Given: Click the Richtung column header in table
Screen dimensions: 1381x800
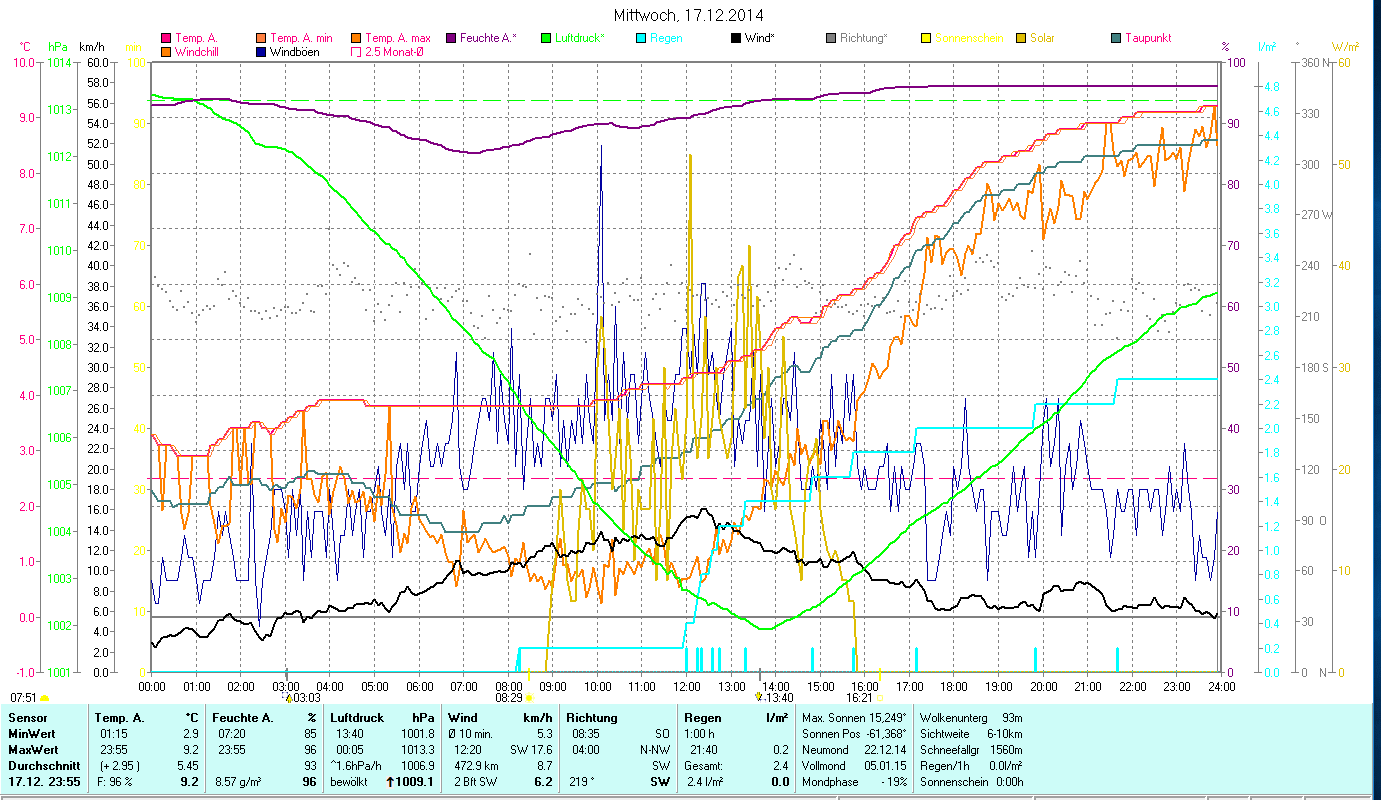Looking at the screenshot, I should click(592, 718).
